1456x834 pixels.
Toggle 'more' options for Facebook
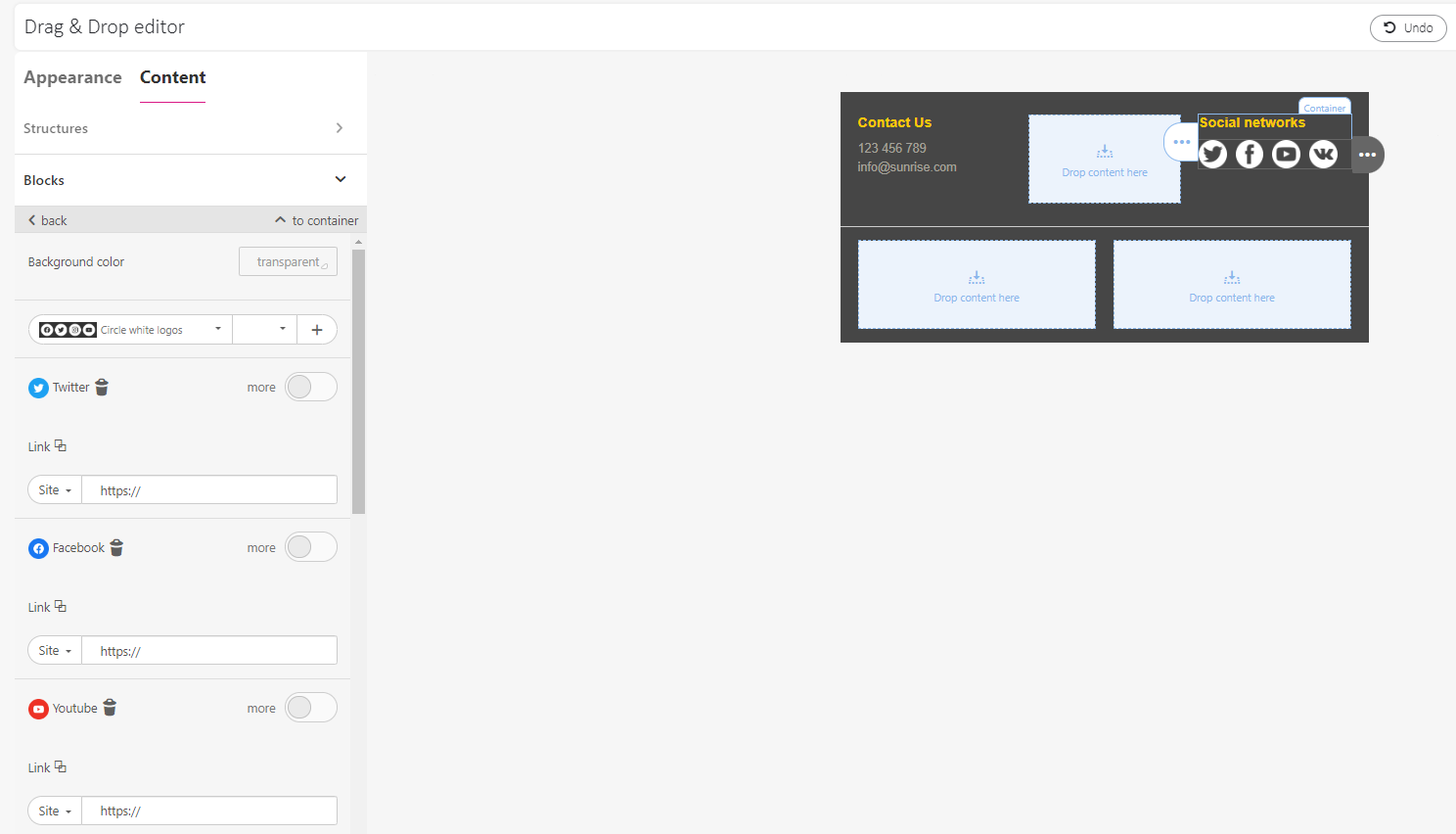click(x=310, y=548)
